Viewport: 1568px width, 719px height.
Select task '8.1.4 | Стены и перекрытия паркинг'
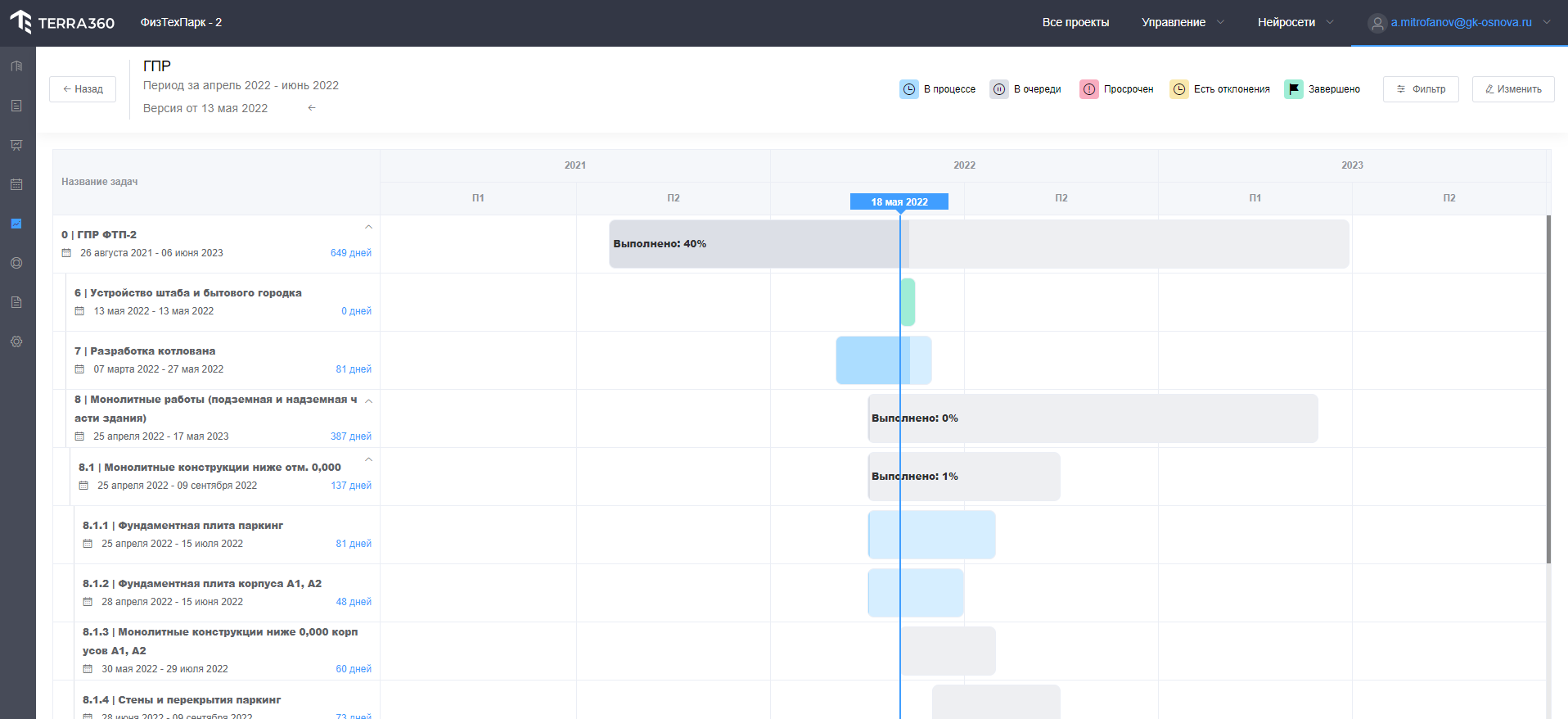click(x=182, y=700)
